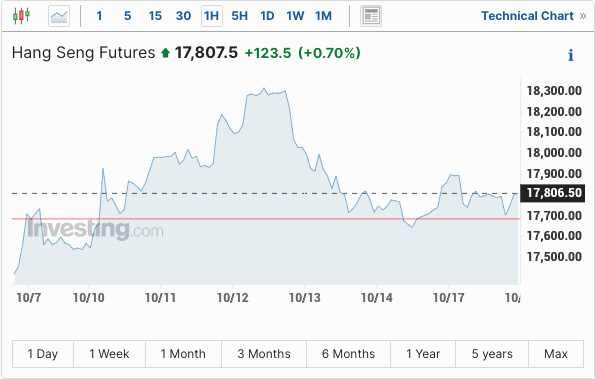The image size is (595, 379).
Task: Choose the 6 Months range
Action: coord(348,354)
